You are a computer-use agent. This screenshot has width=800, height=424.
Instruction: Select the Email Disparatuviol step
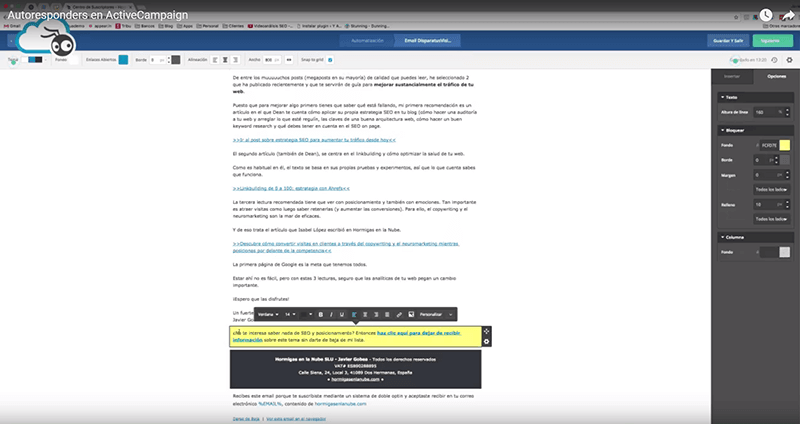coord(428,40)
